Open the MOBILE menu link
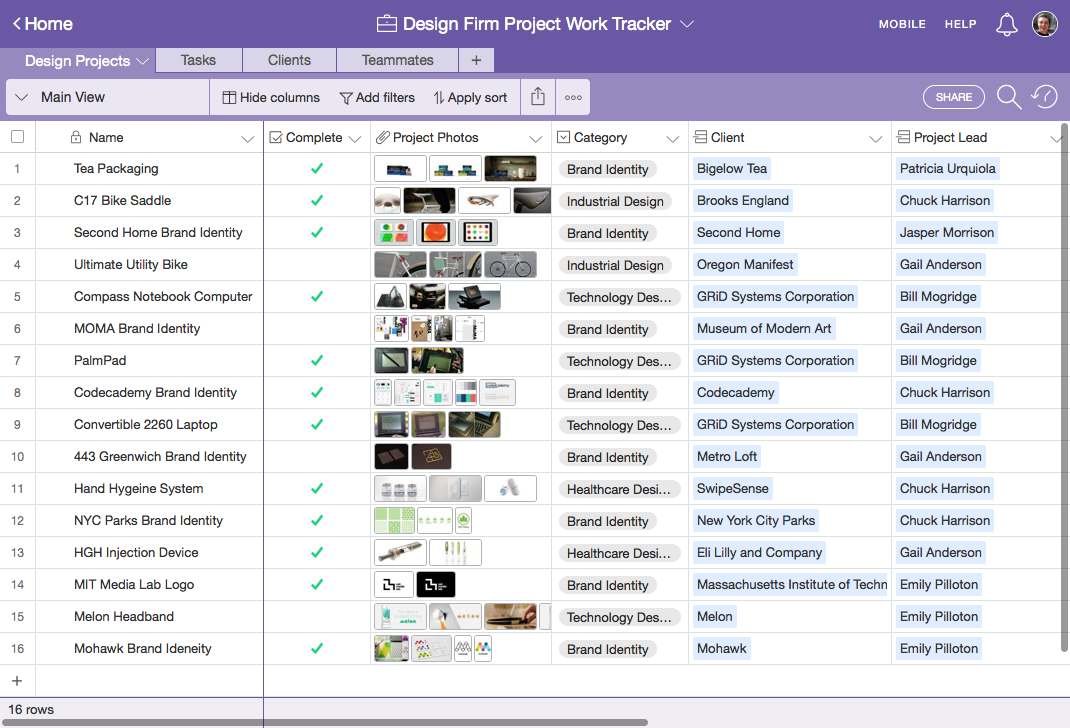Viewport: 1070px width, 728px height. pyautogui.click(x=902, y=24)
